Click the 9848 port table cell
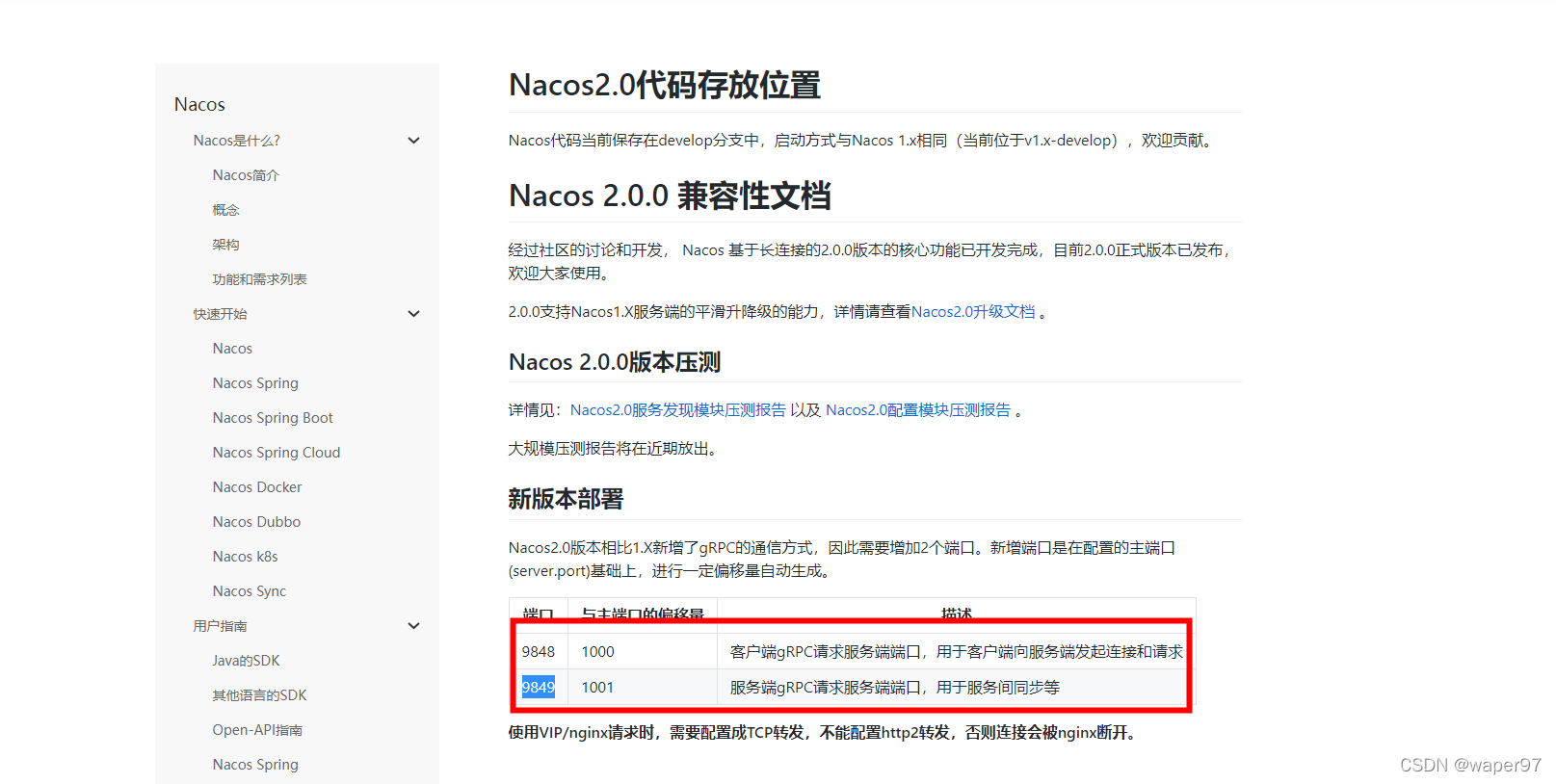This screenshot has width=1556, height=784. point(539,652)
